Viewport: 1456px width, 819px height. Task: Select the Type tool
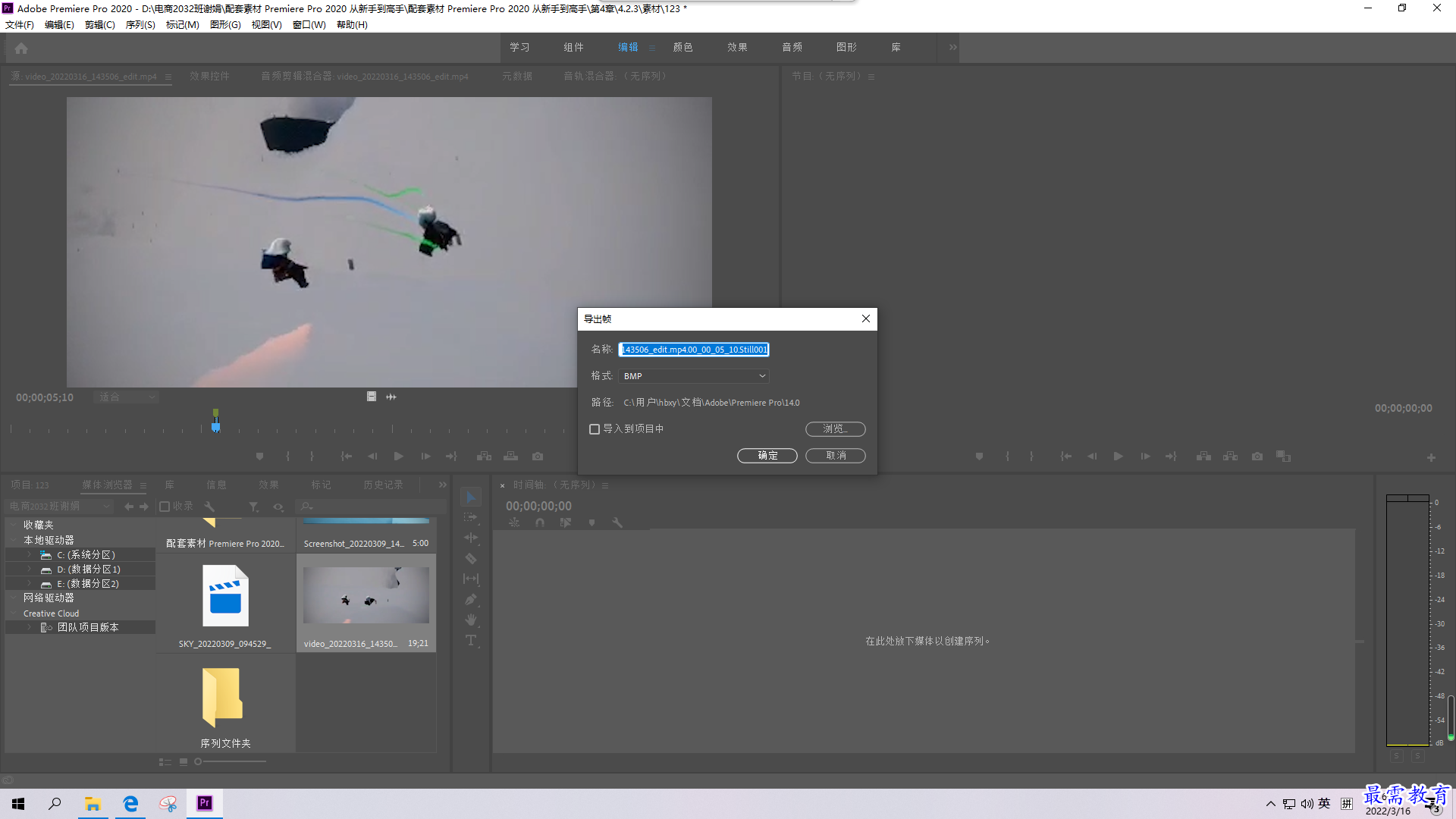click(x=471, y=640)
